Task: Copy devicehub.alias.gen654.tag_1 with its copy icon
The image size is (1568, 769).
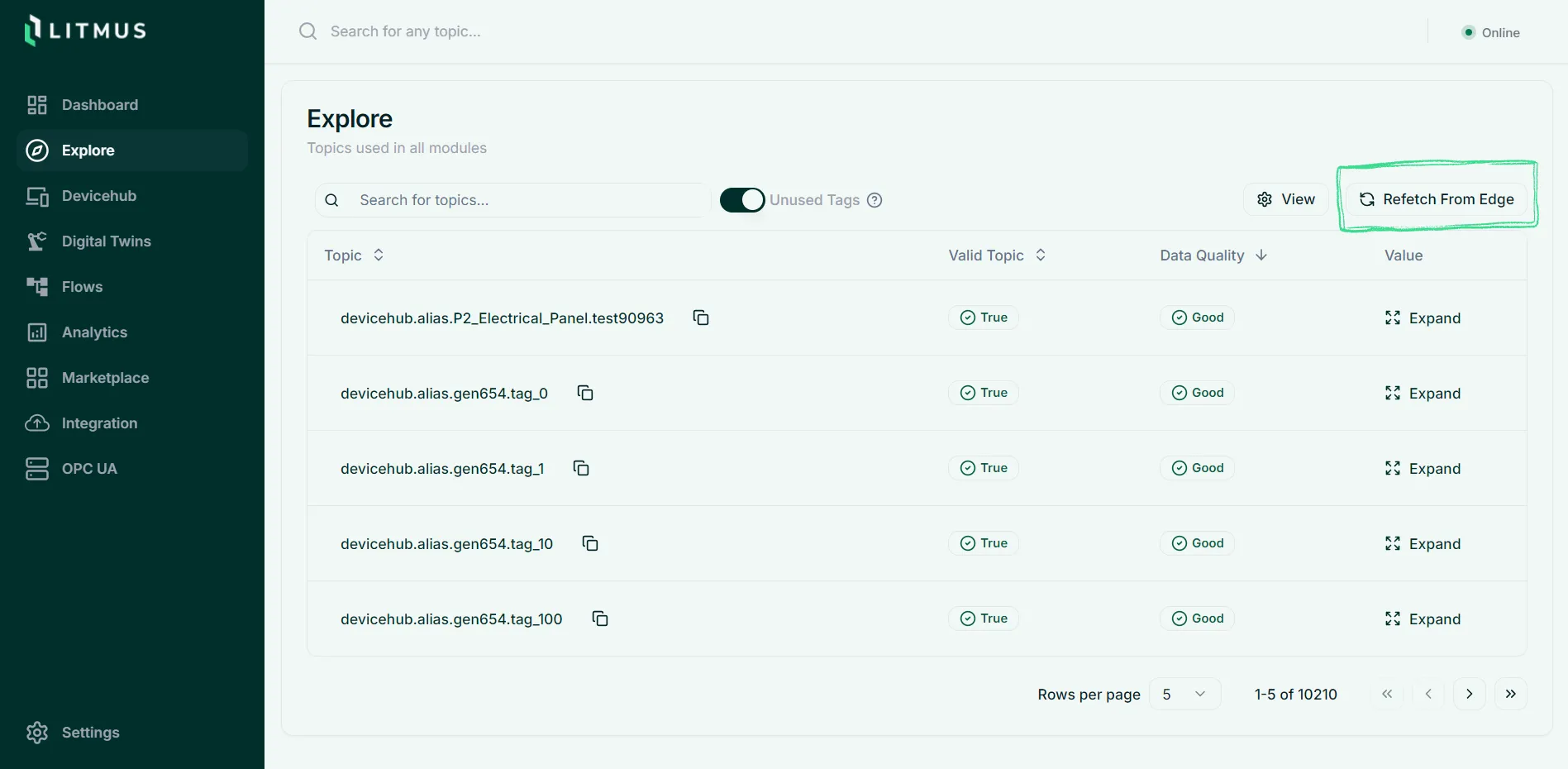Action: [581, 468]
